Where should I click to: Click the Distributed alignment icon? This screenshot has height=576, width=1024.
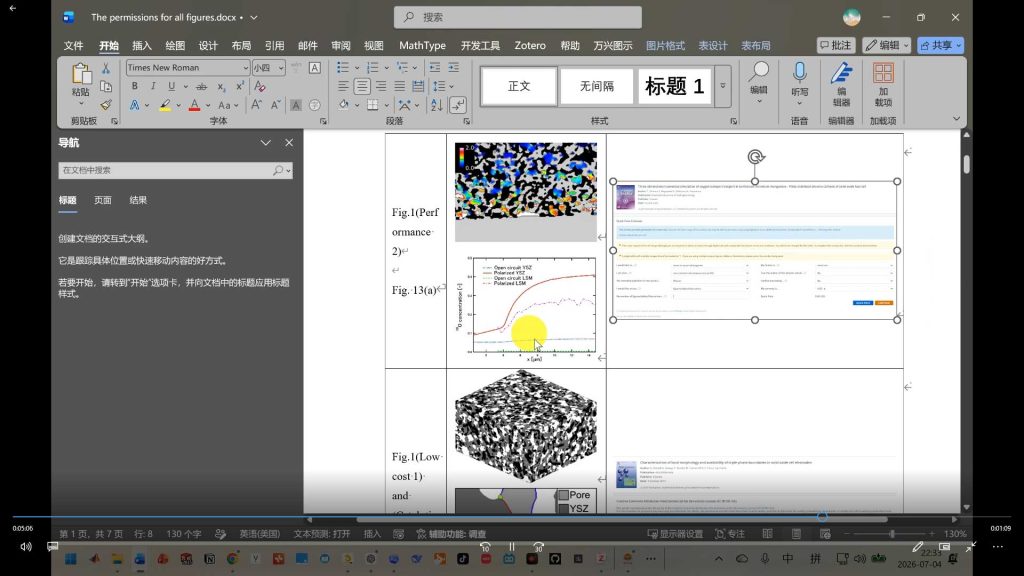pos(418,86)
